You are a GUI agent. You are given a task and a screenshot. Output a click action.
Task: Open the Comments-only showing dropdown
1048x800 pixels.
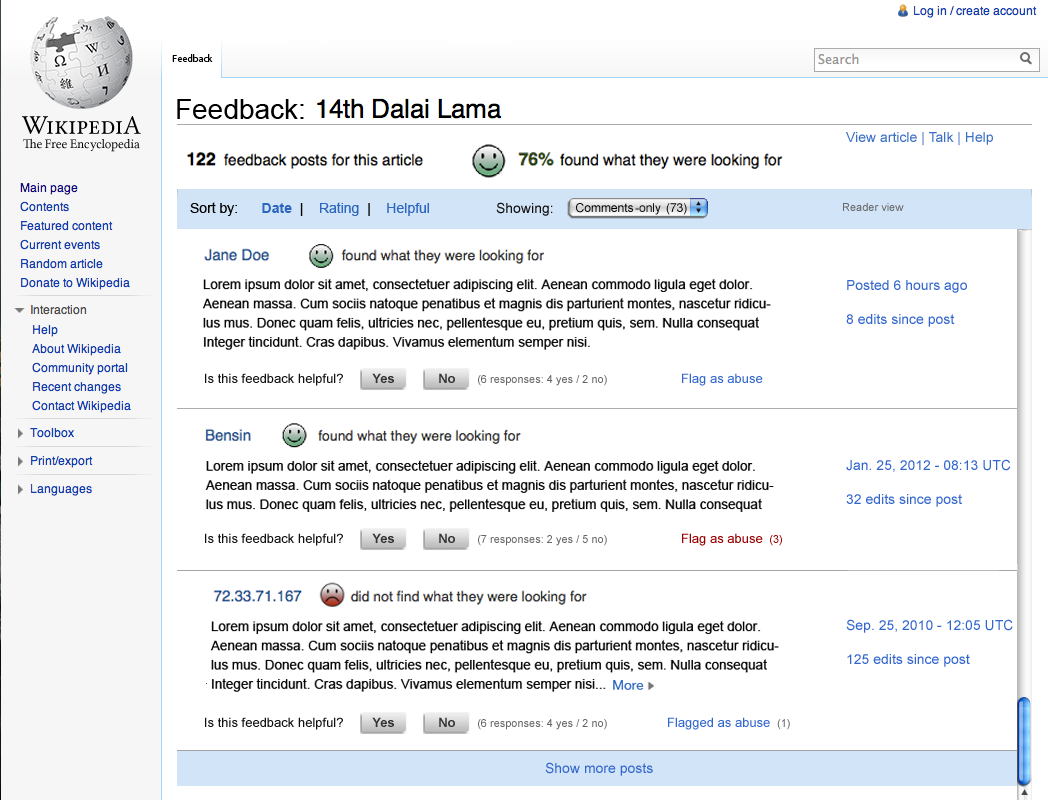(638, 208)
